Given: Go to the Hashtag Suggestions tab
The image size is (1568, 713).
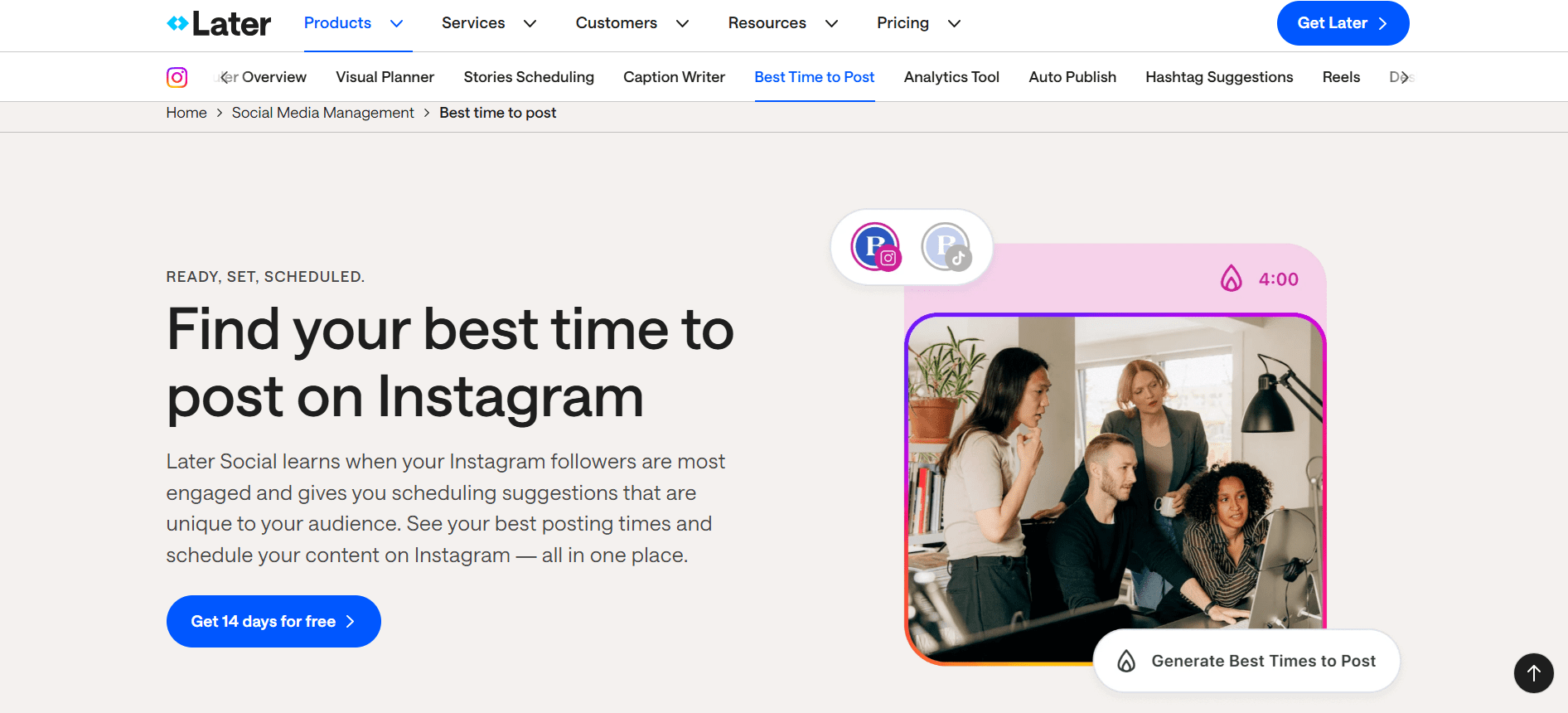Looking at the screenshot, I should [x=1219, y=77].
